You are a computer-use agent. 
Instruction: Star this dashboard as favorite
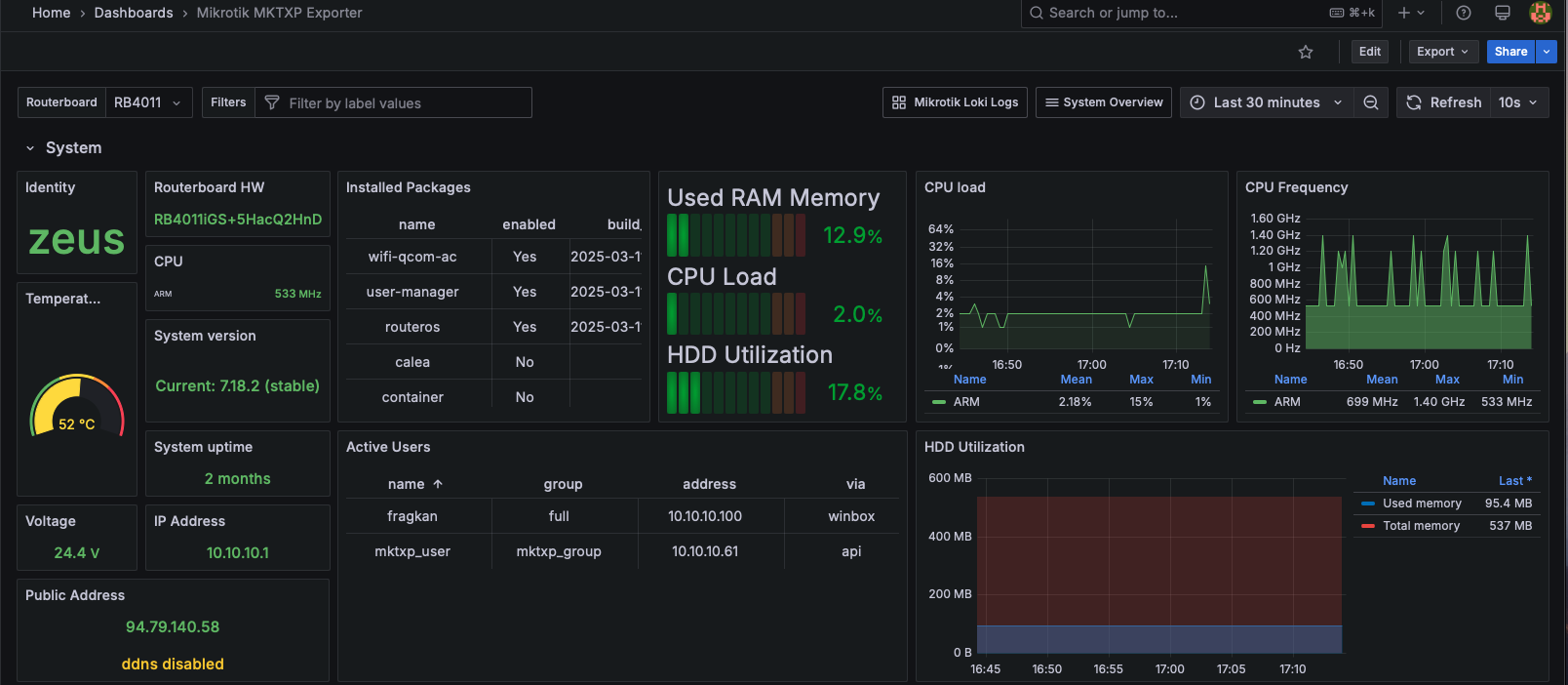tap(1306, 52)
